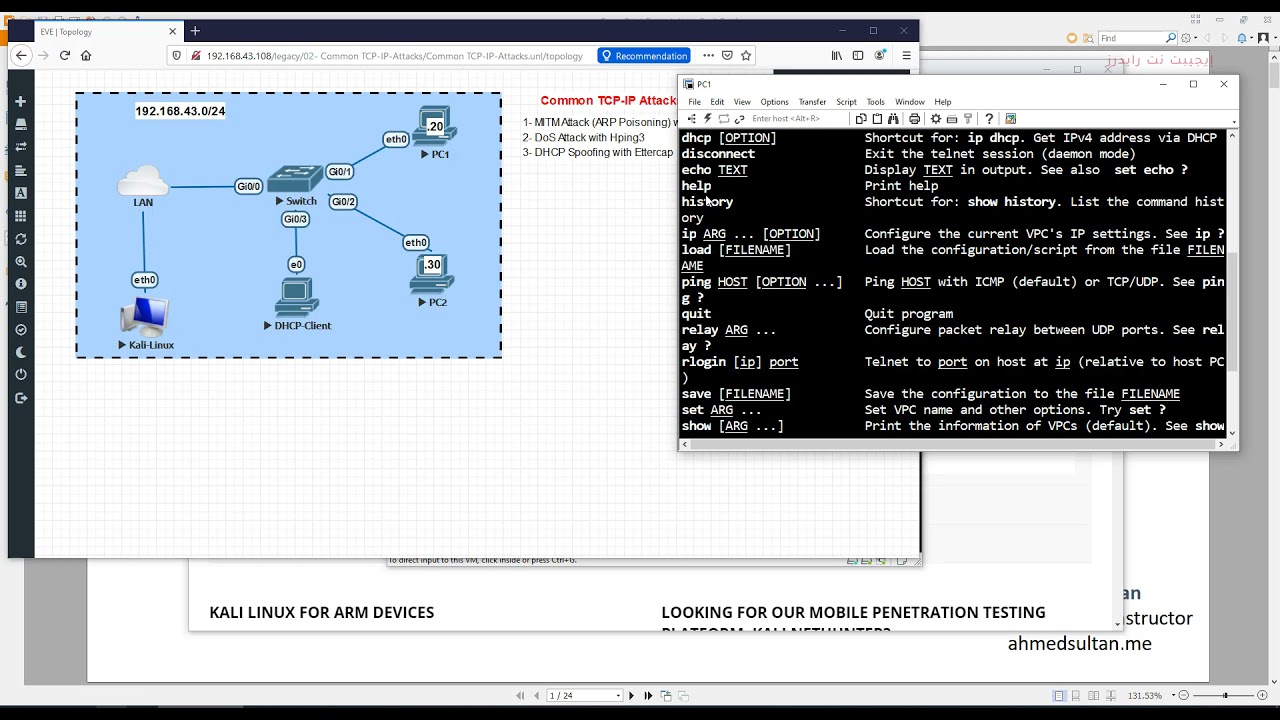
Task: Click the PC2 node in topology
Action: [x=432, y=275]
